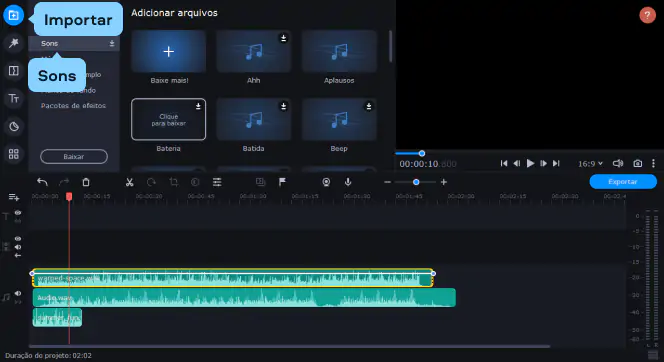Select the Beep sound thumbnail
Viewport: 664px width, 362px height.
(x=339, y=119)
